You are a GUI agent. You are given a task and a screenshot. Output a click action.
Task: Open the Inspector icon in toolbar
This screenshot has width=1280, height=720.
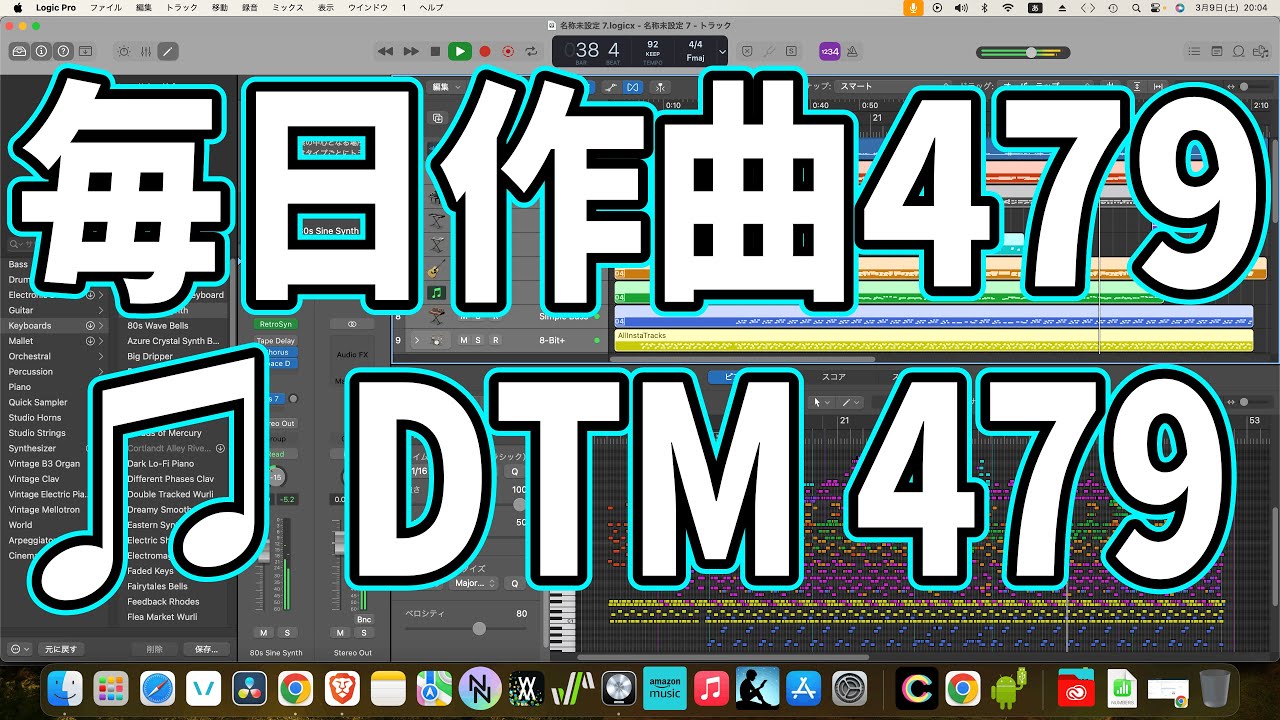pos(41,51)
